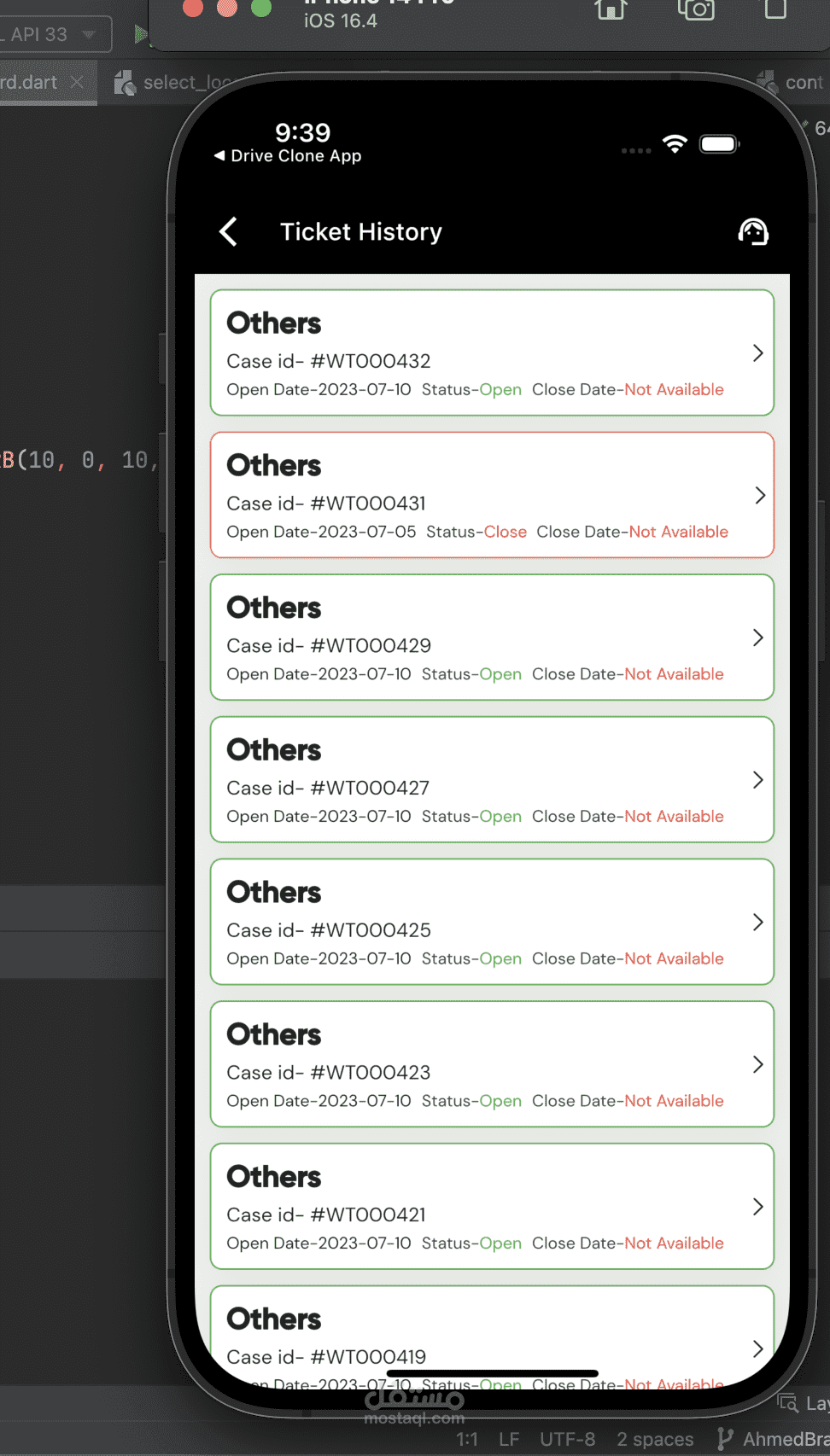Select Case id- #WT000421 text
Image resolution: width=830 pixels, height=1456 pixels.
[x=326, y=1214]
